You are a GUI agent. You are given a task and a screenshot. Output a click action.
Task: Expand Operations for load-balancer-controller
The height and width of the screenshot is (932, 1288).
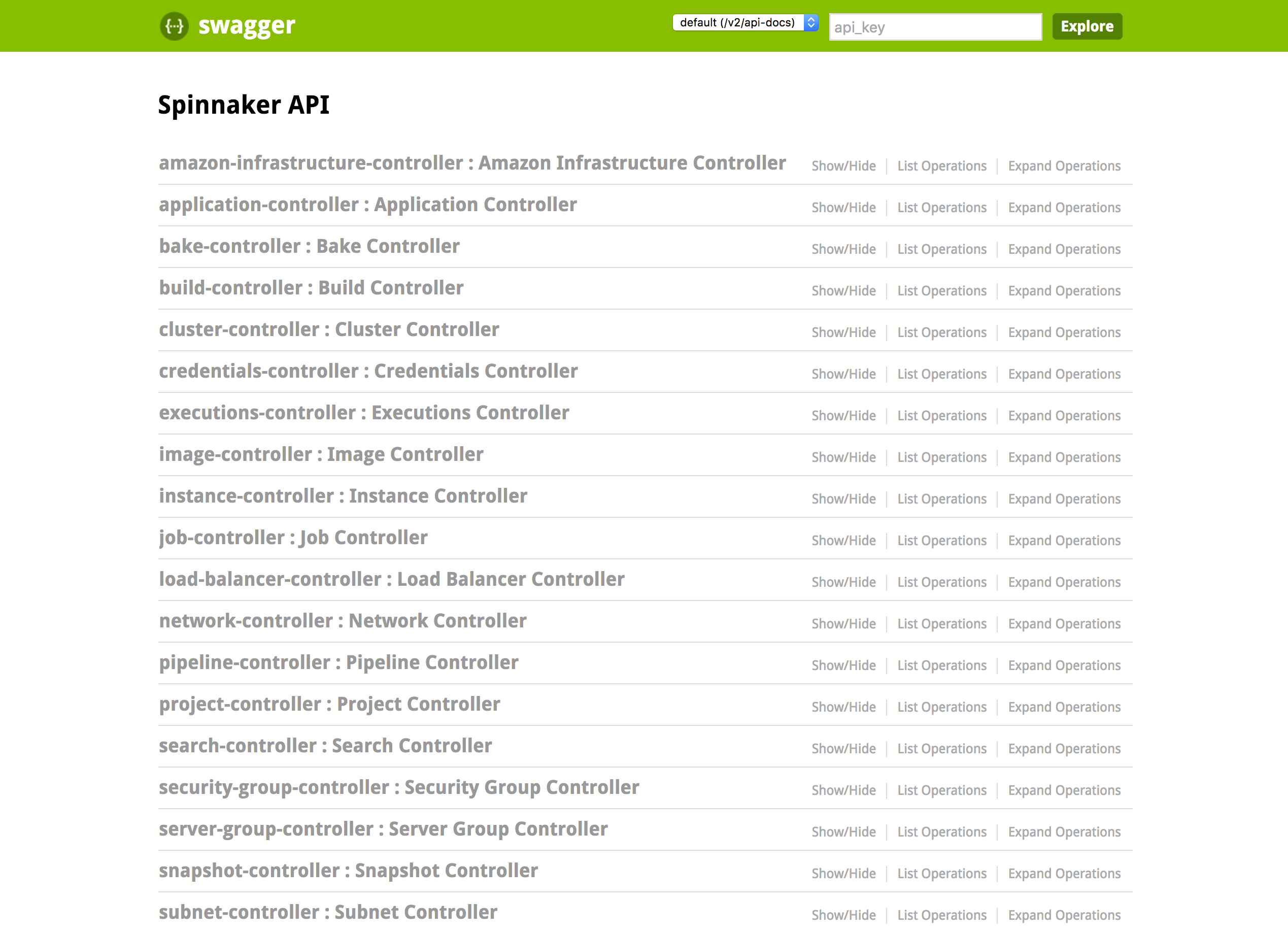(x=1064, y=582)
